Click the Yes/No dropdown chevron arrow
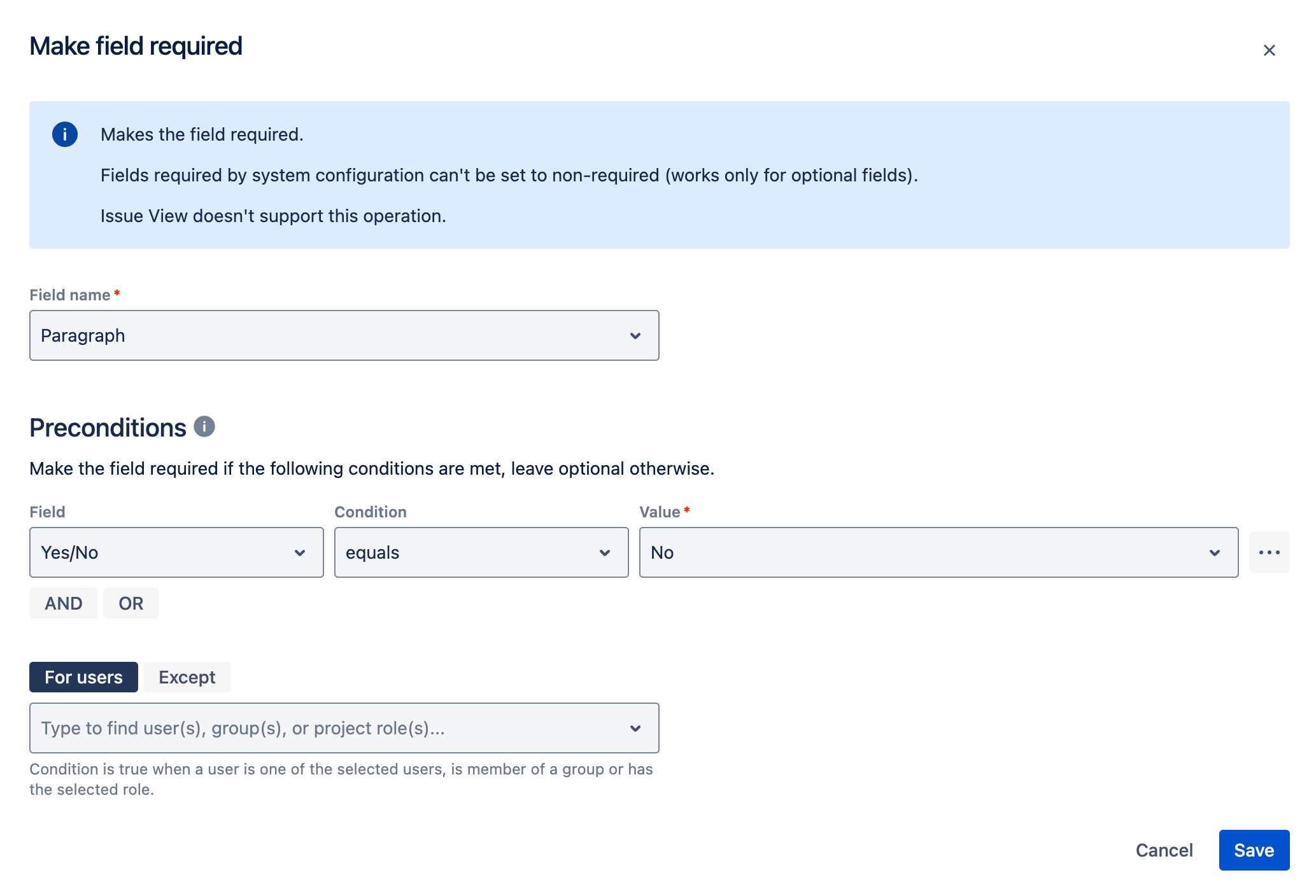 pos(300,553)
